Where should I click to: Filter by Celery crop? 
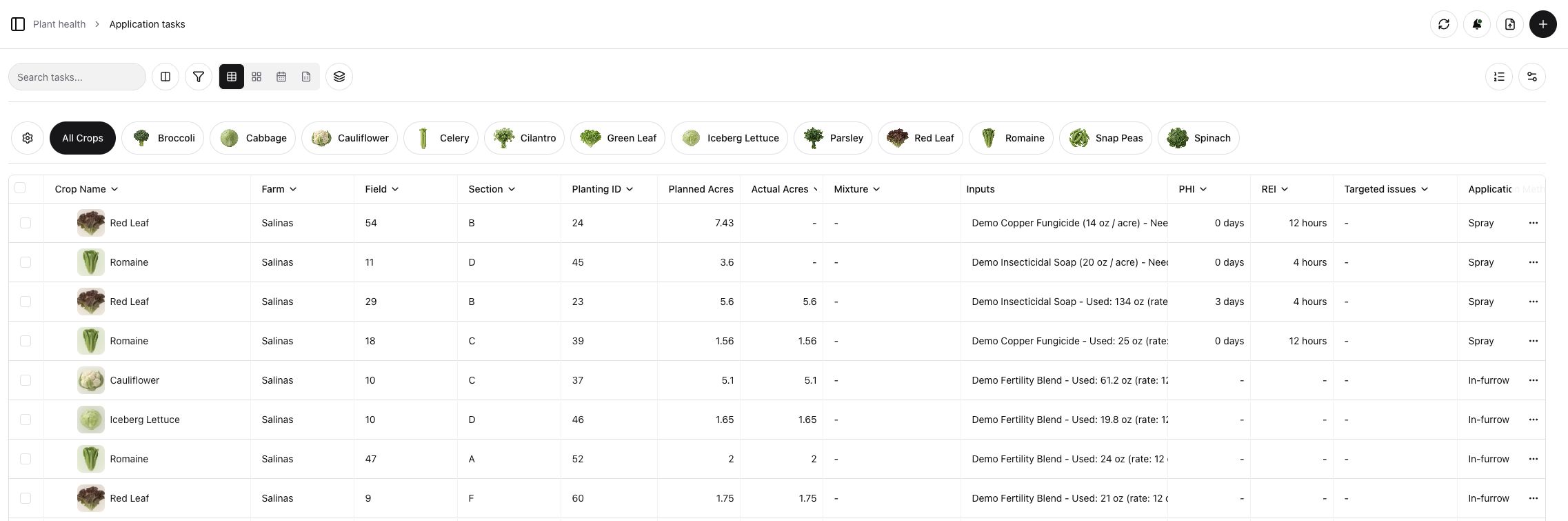[x=441, y=138]
